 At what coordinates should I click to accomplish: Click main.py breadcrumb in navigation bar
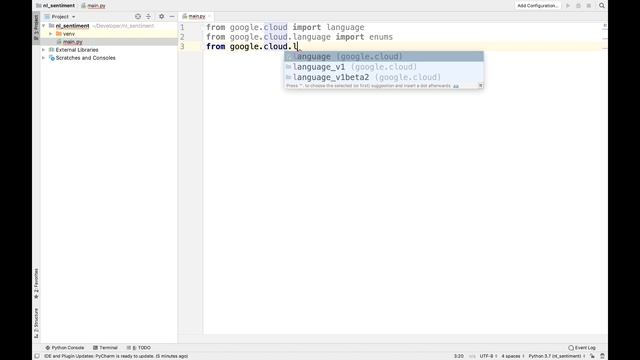93,6
